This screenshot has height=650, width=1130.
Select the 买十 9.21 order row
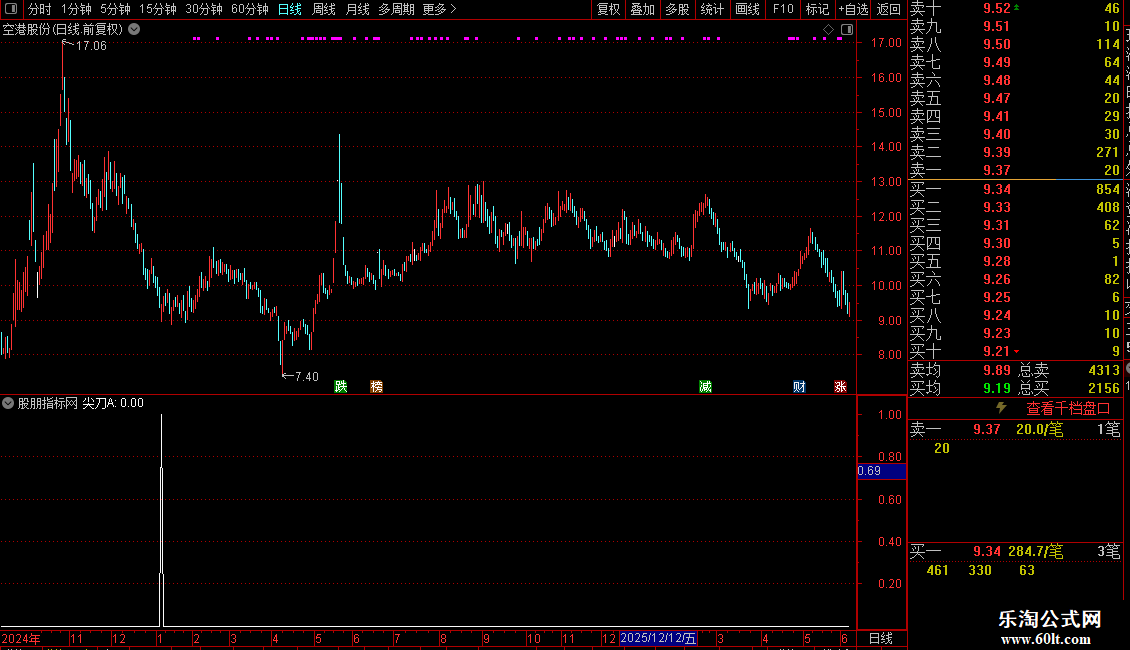pos(1015,351)
